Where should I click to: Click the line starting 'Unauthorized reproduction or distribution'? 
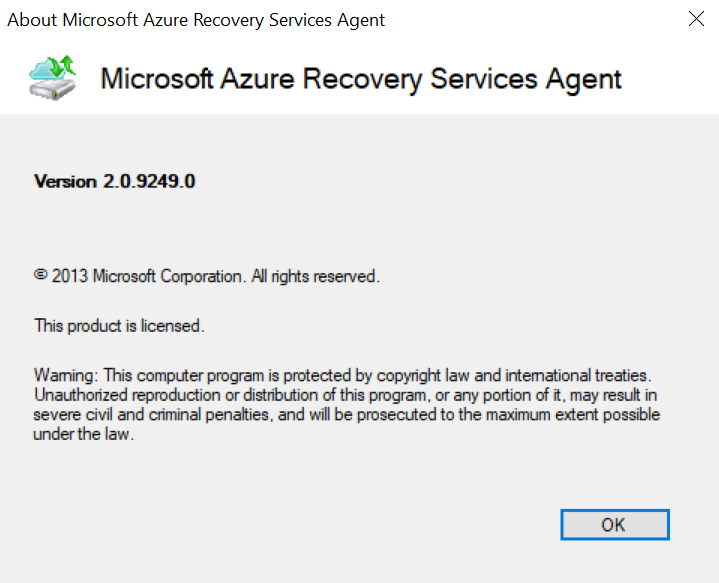point(345,395)
